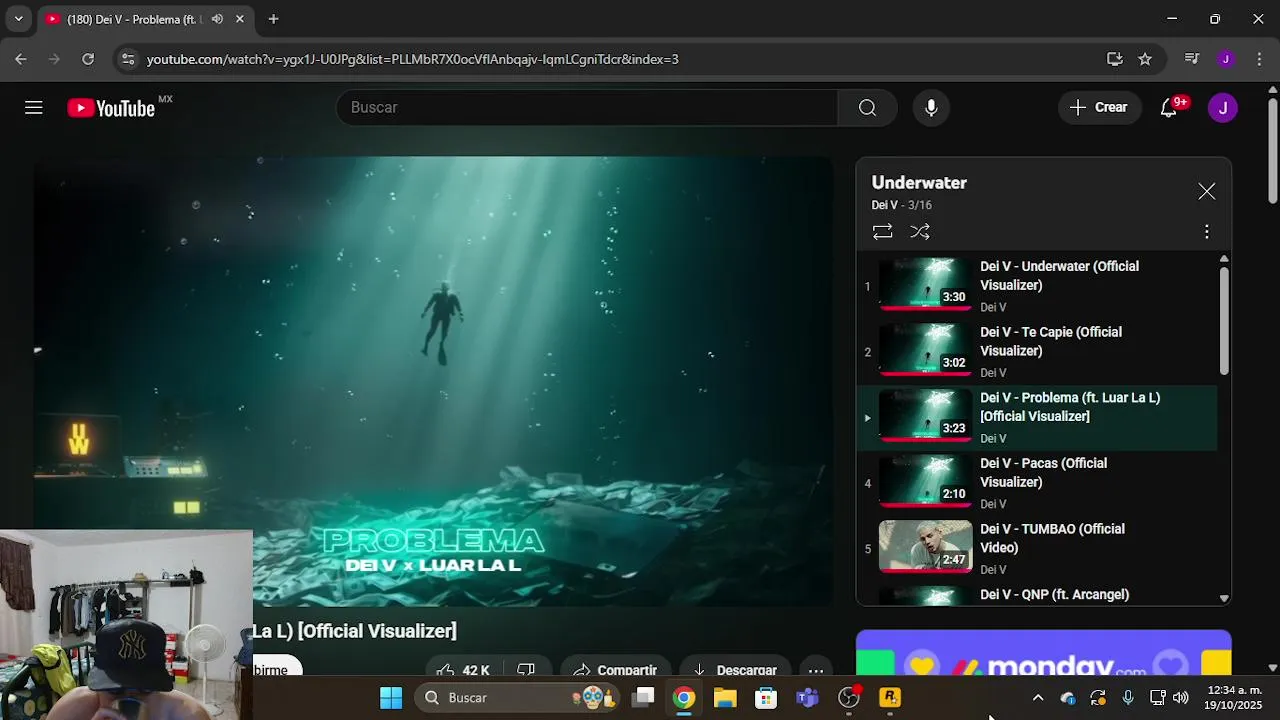The height and width of the screenshot is (720, 1280).
Task: Click the page vertical scrollbar thumb
Action: point(1272,150)
